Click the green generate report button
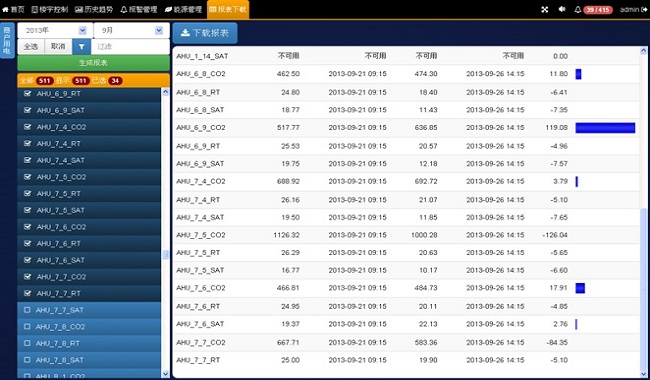 (94, 63)
